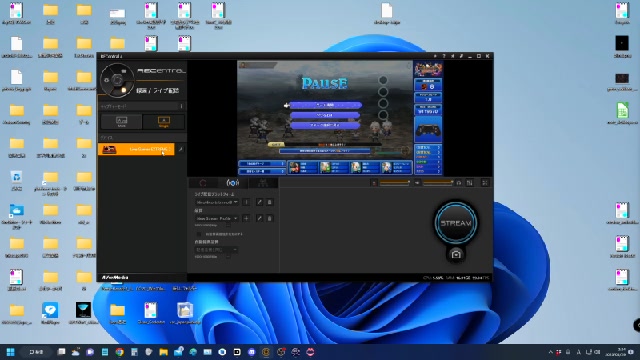Expand quality details toggle under profile
This screenshot has width=640, height=360.
pos(228,225)
